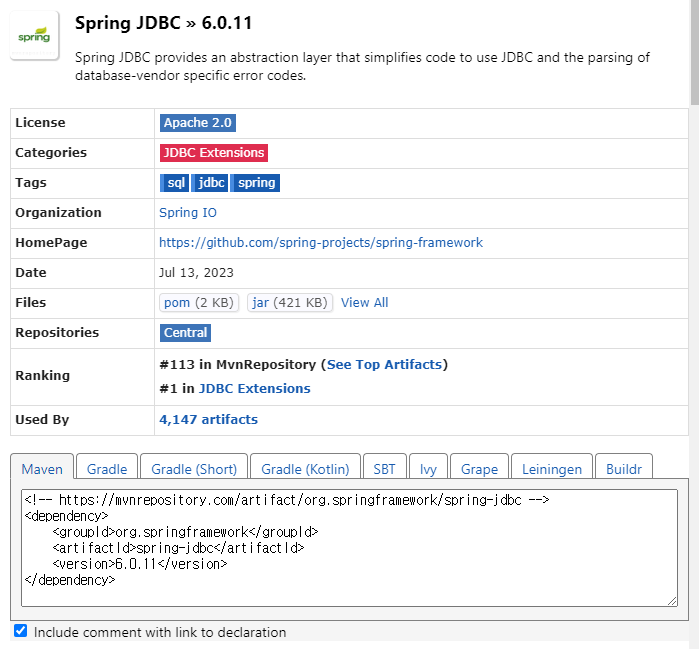This screenshot has width=699, height=649.
Task: Select the jdbc tag
Action: tap(210, 183)
